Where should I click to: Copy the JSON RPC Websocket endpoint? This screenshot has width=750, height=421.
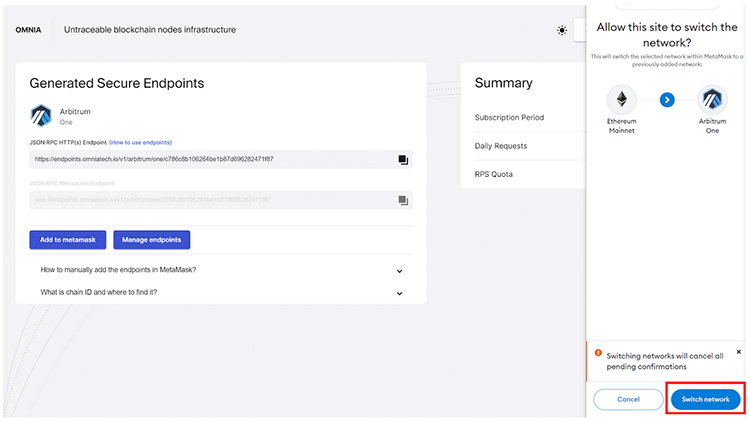(403, 200)
